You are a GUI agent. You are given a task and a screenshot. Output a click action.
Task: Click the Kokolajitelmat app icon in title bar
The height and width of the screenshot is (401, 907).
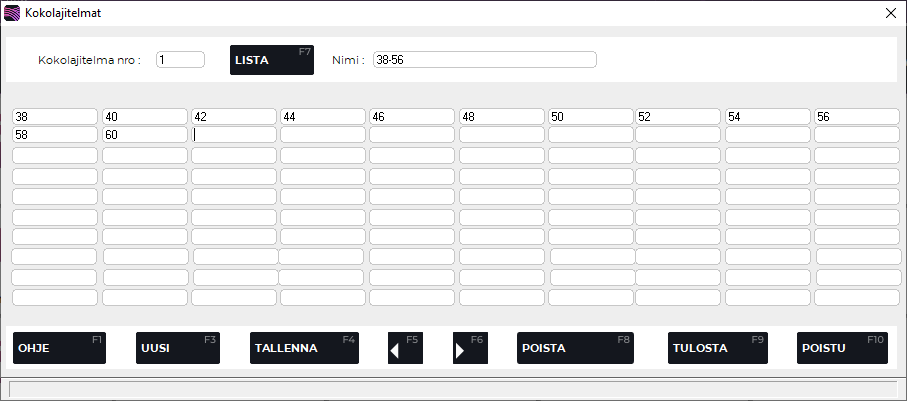(x=12, y=13)
